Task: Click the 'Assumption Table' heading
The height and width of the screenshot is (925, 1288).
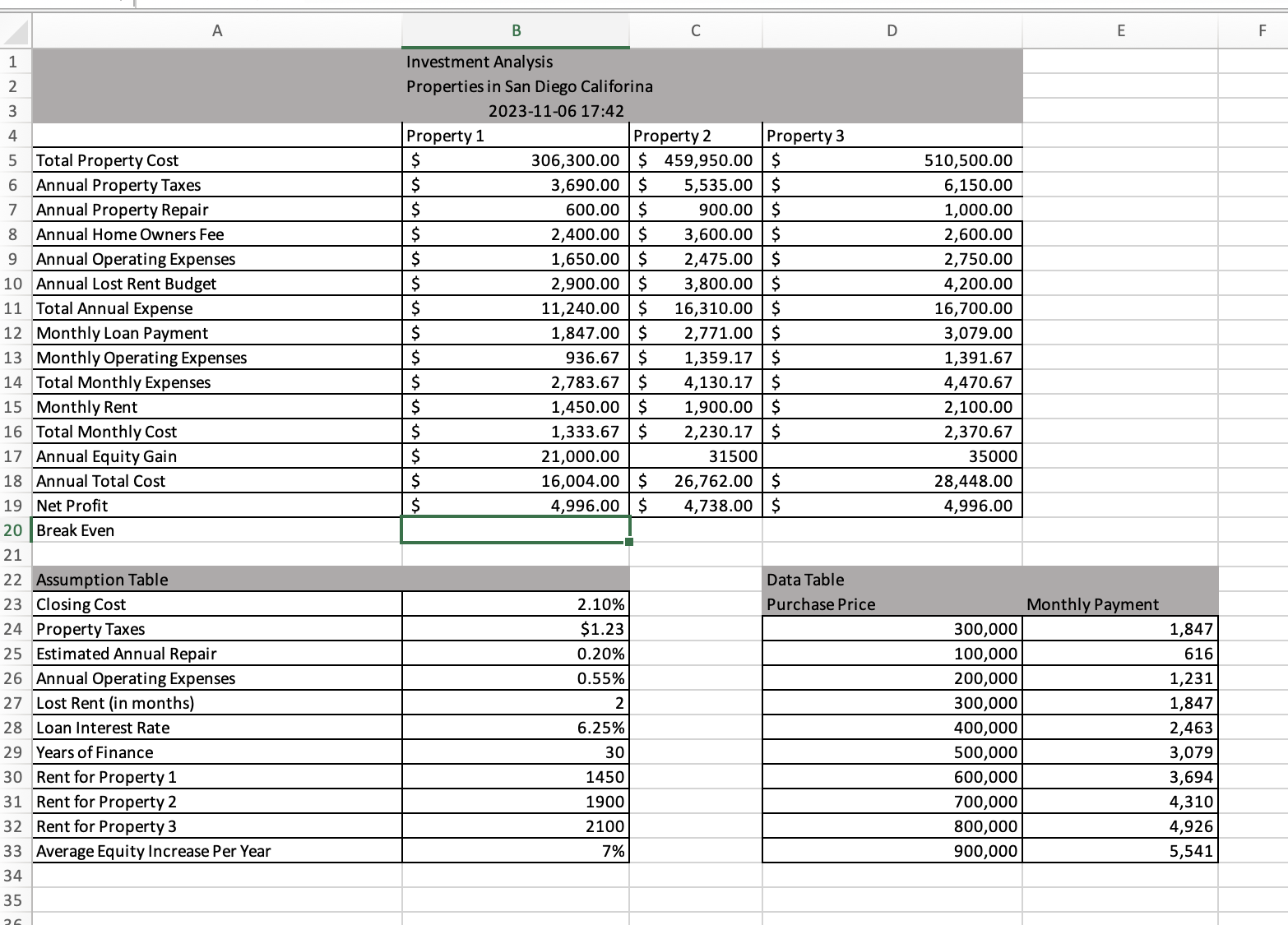Action: [102, 580]
